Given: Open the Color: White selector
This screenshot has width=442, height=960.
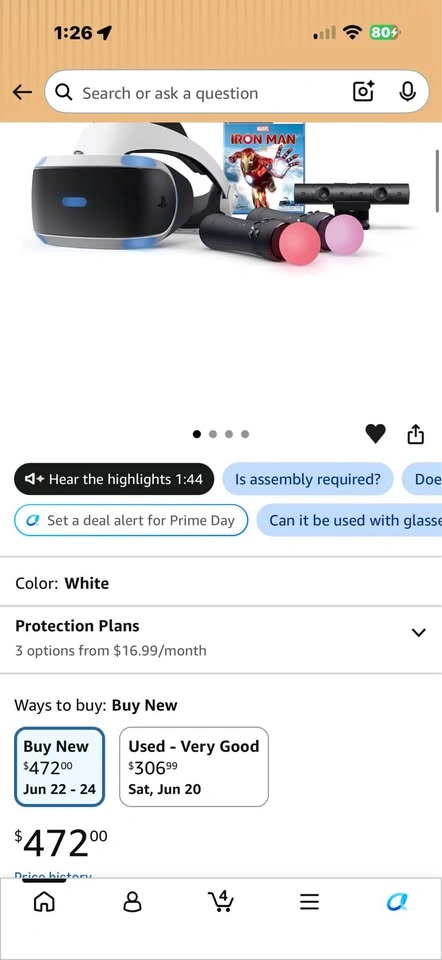Looking at the screenshot, I should (x=221, y=583).
